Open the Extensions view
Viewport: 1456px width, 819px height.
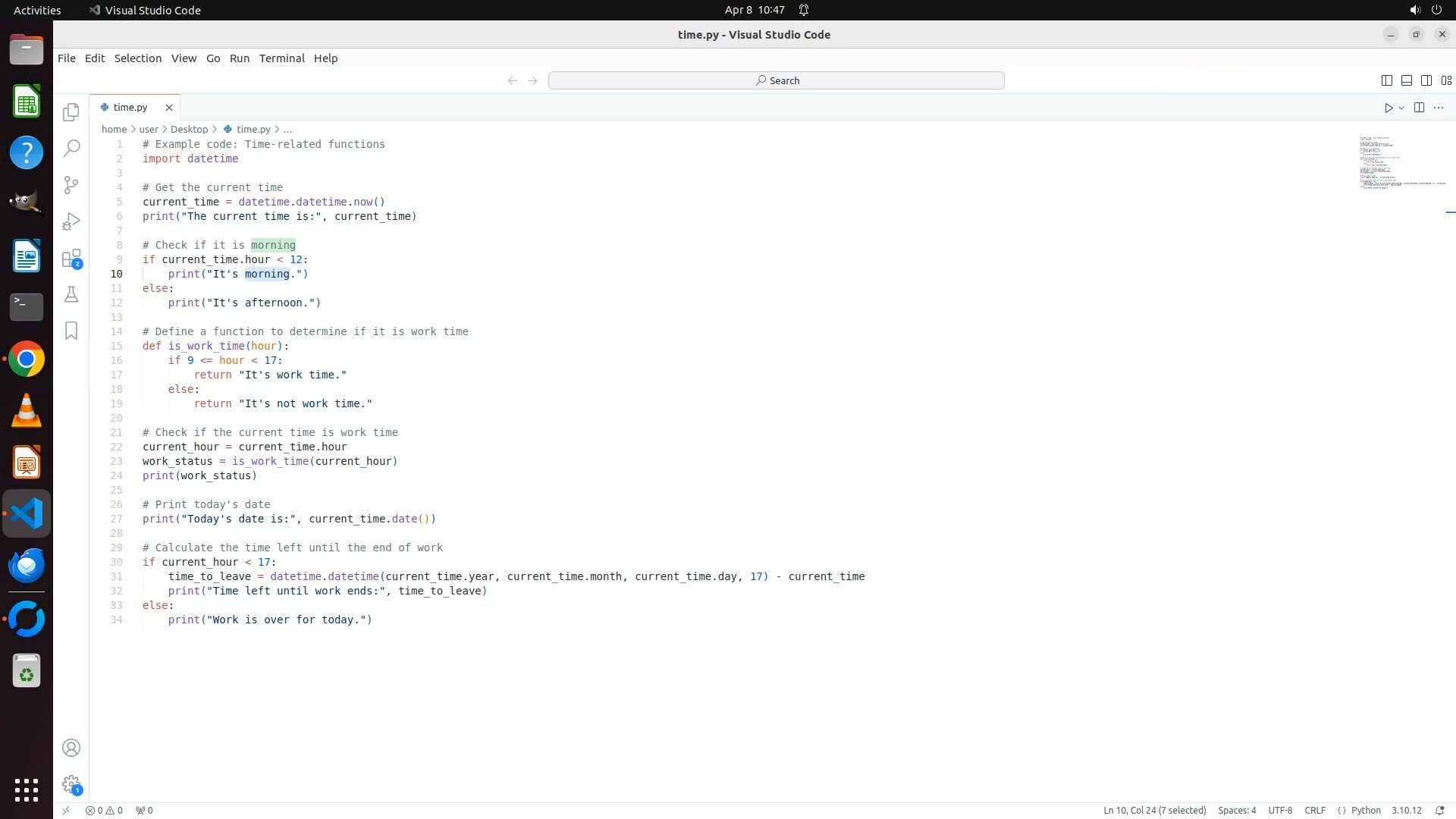[x=71, y=259]
